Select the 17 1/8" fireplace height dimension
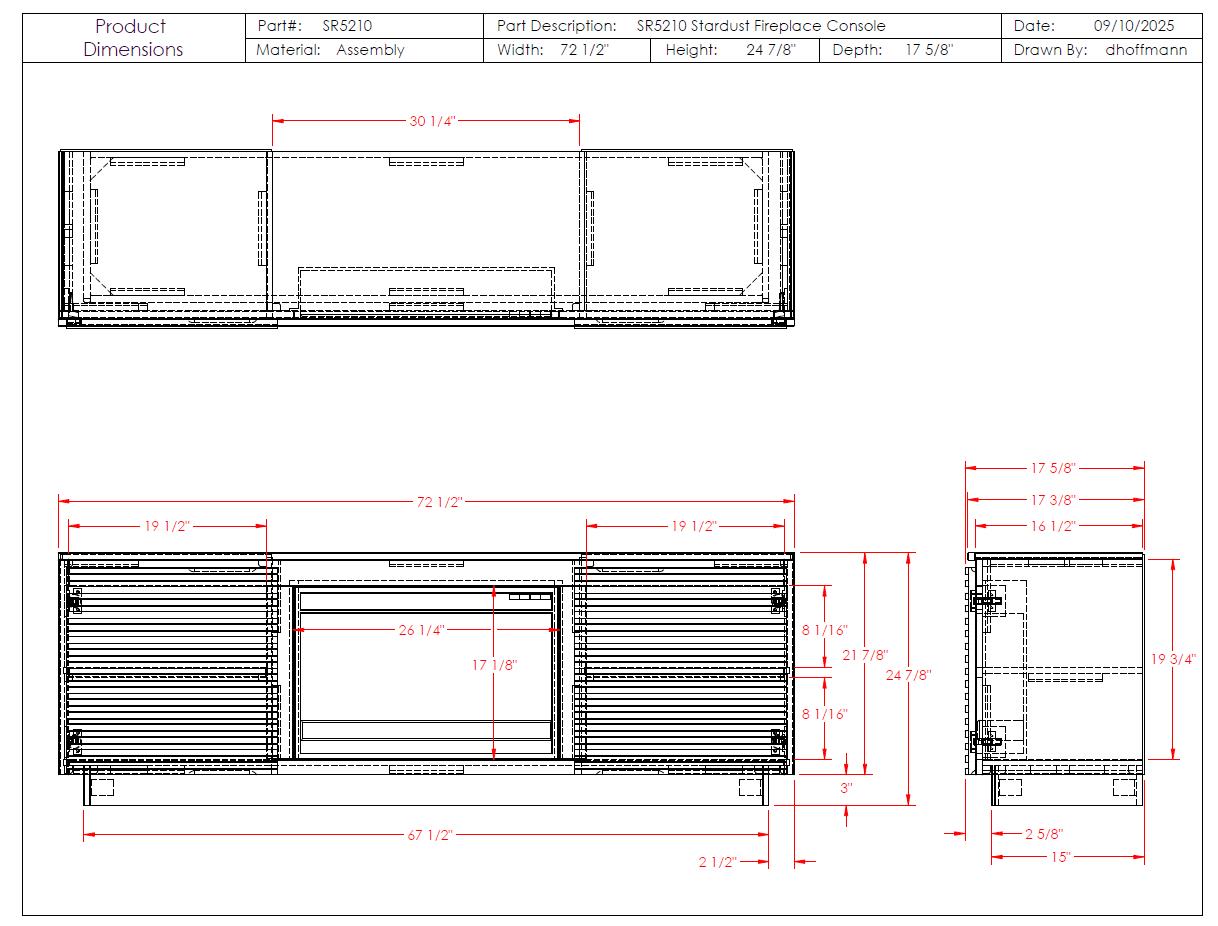The width and height of the screenshot is (1218, 926). click(495, 664)
